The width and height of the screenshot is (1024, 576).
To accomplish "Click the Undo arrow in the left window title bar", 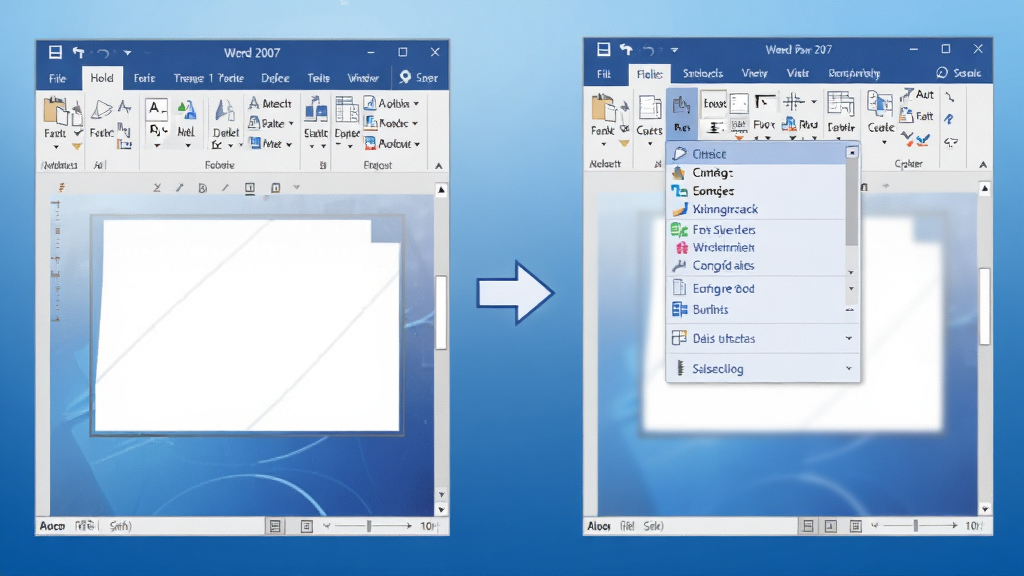I will point(78,52).
